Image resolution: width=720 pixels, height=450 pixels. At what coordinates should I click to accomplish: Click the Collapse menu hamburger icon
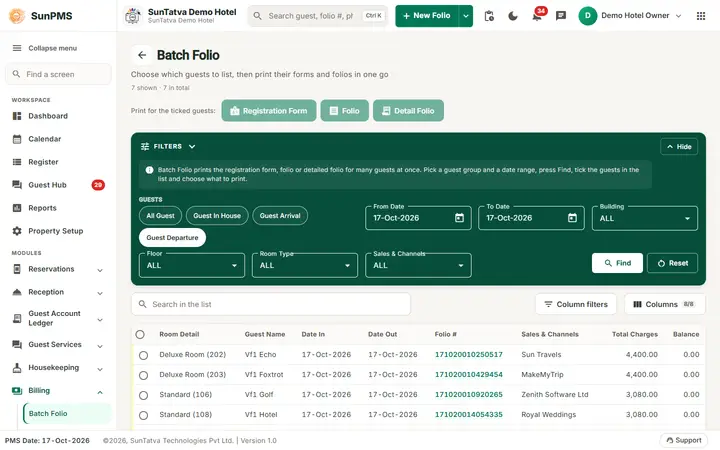17,48
